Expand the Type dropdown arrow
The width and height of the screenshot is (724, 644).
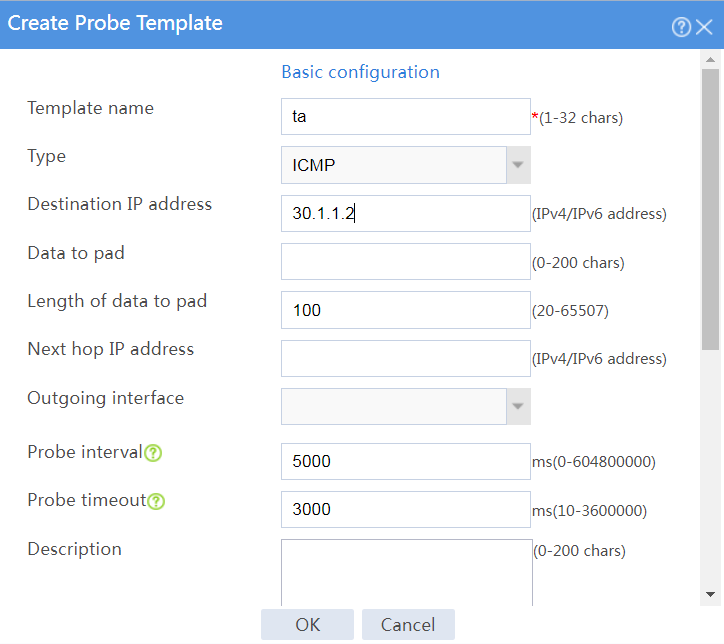coord(518,165)
